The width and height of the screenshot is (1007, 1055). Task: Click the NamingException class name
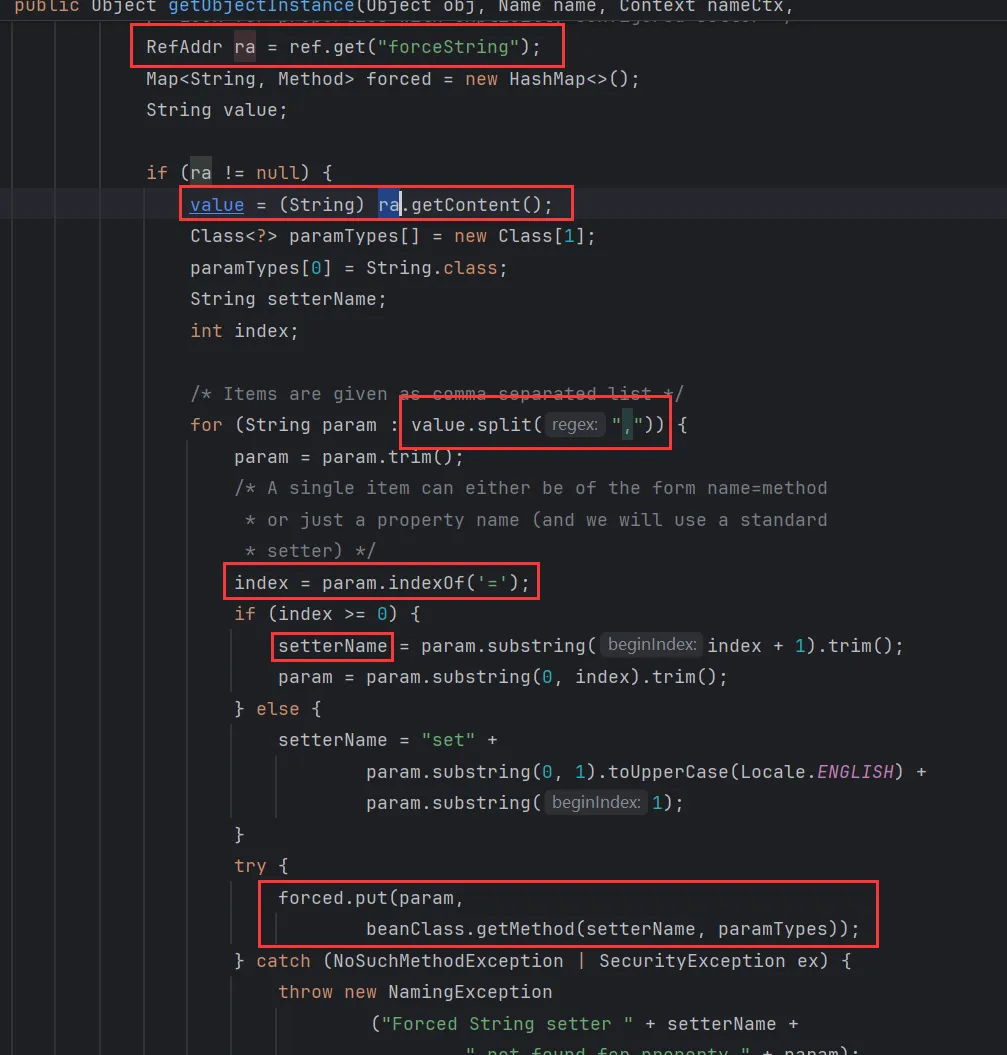(x=470, y=992)
